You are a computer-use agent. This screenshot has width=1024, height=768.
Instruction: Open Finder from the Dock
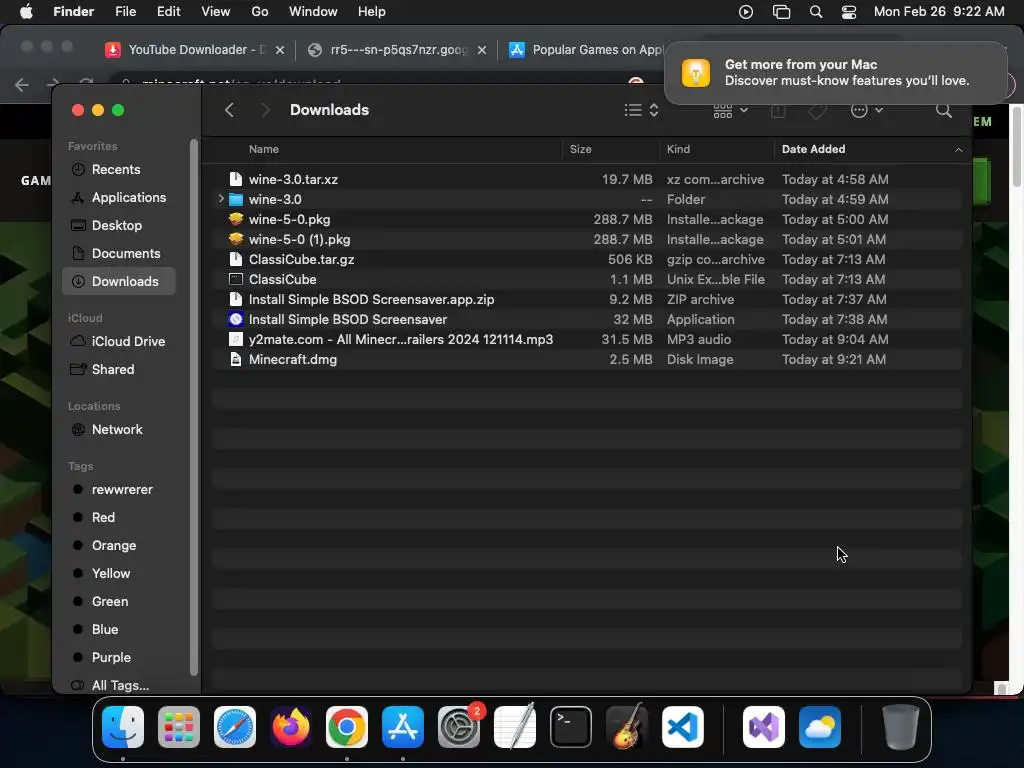coord(123,727)
